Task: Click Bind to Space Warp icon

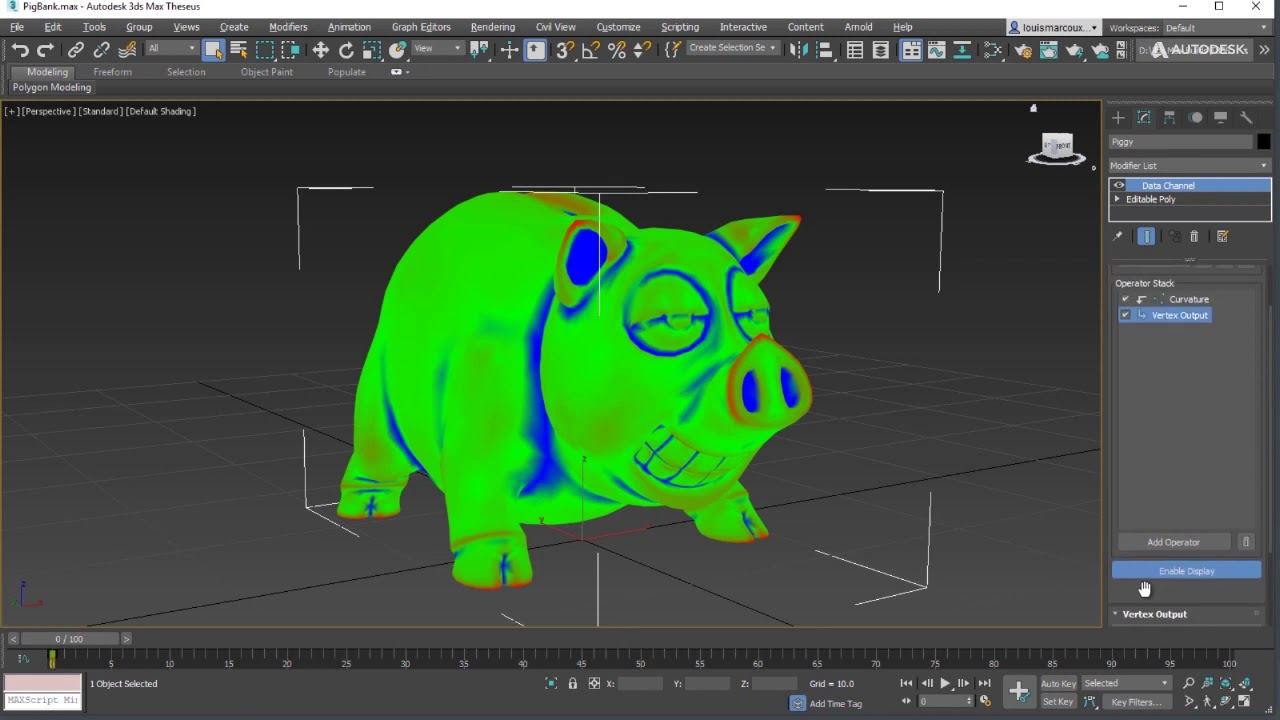Action: click(127, 50)
